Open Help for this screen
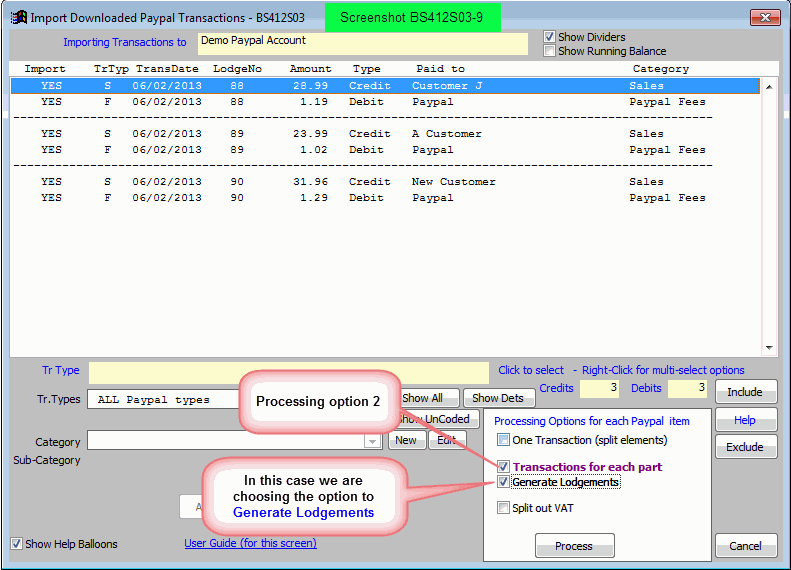The image size is (791, 570). [746, 420]
